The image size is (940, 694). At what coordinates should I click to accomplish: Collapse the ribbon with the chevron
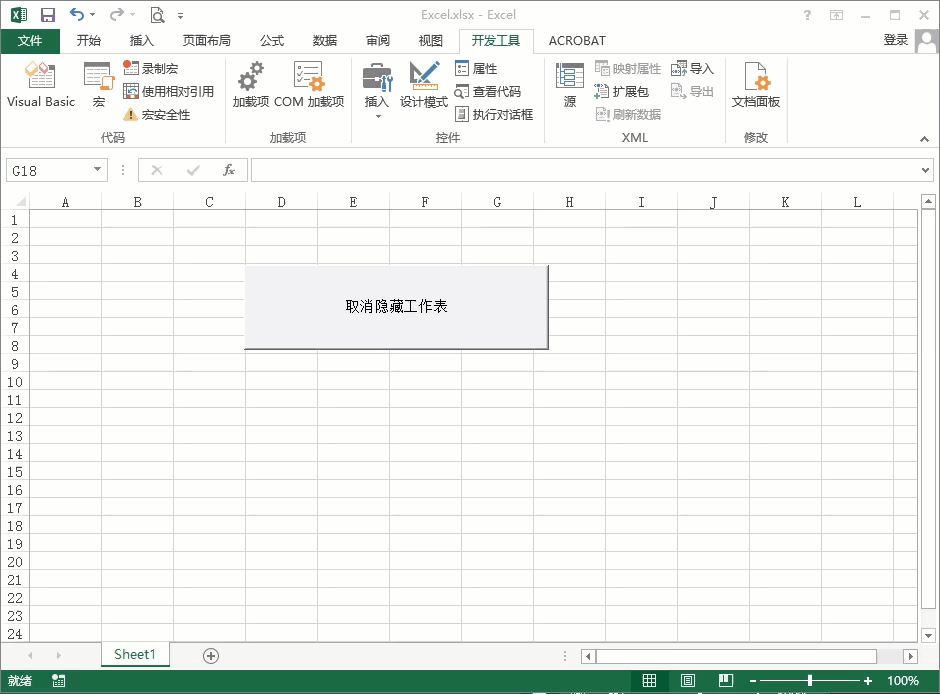pos(924,139)
